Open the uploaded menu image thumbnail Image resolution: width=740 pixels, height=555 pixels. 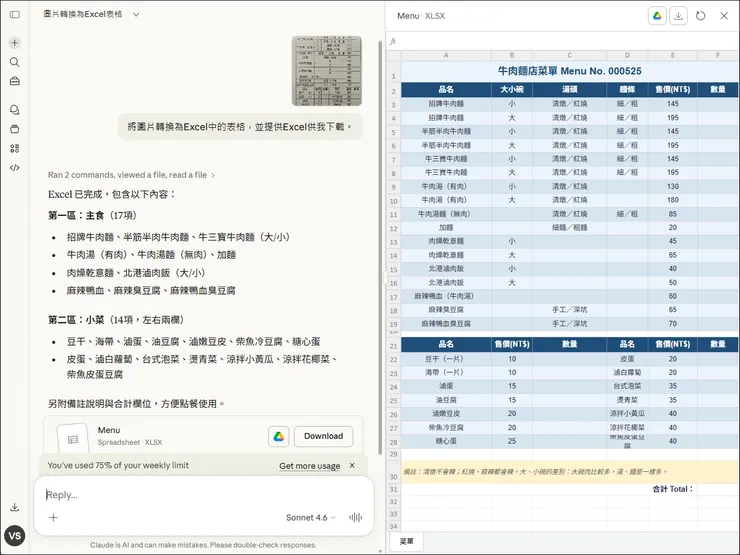pos(327,71)
